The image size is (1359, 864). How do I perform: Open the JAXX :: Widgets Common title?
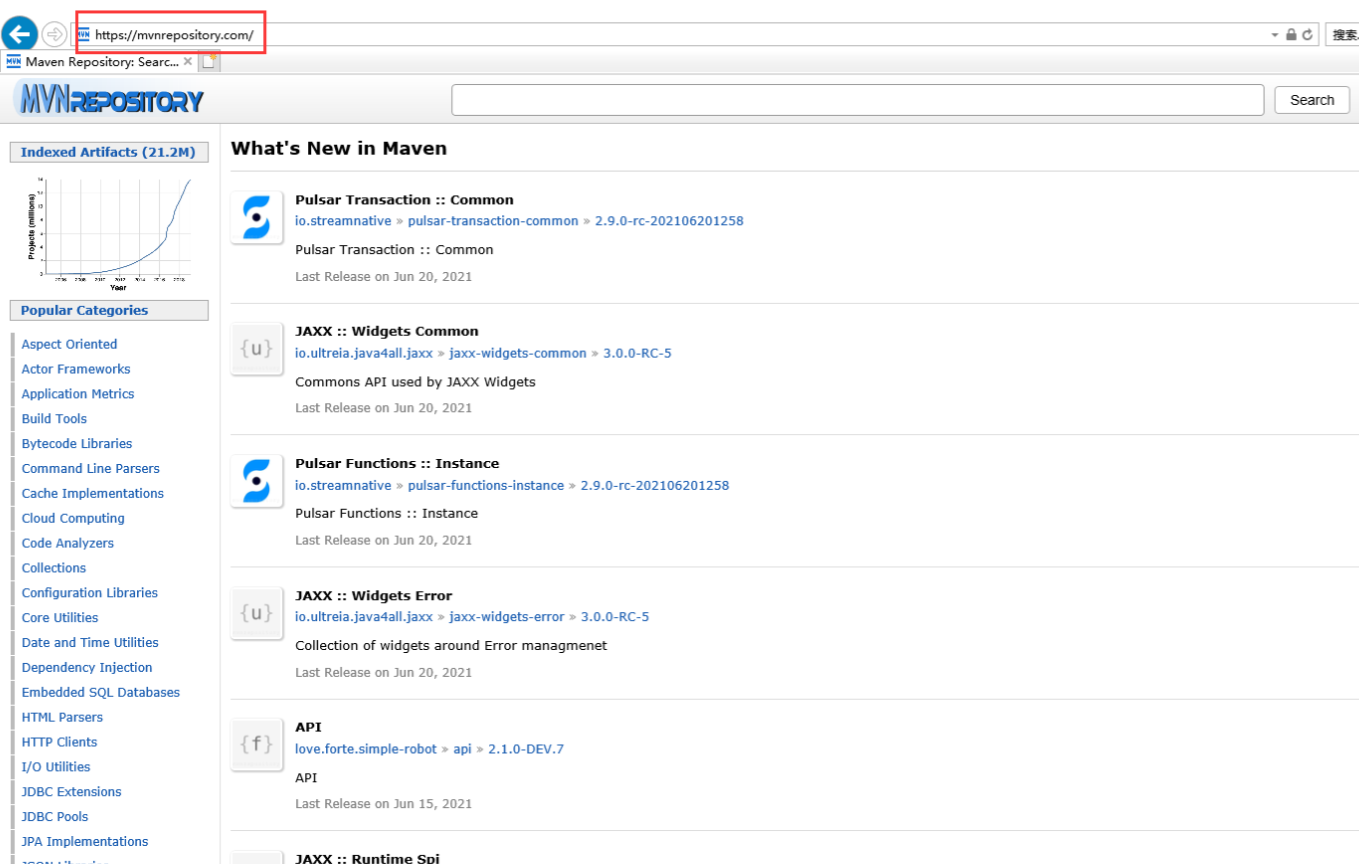pyautogui.click(x=387, y=331)
